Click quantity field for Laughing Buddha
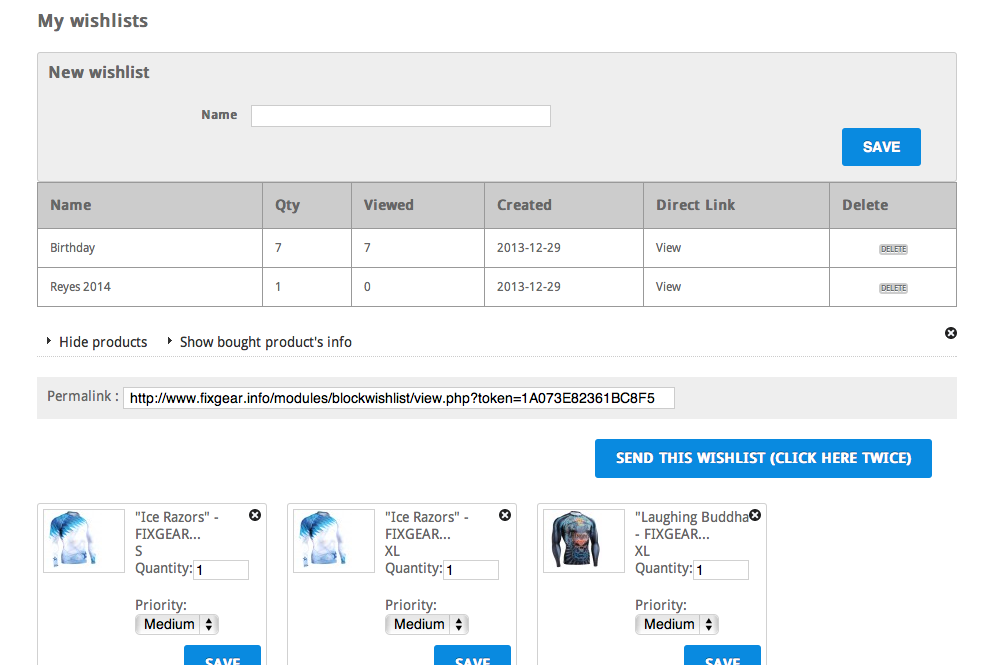The width and height of the screenshot is (988, 665). click(x=721, y=570)
